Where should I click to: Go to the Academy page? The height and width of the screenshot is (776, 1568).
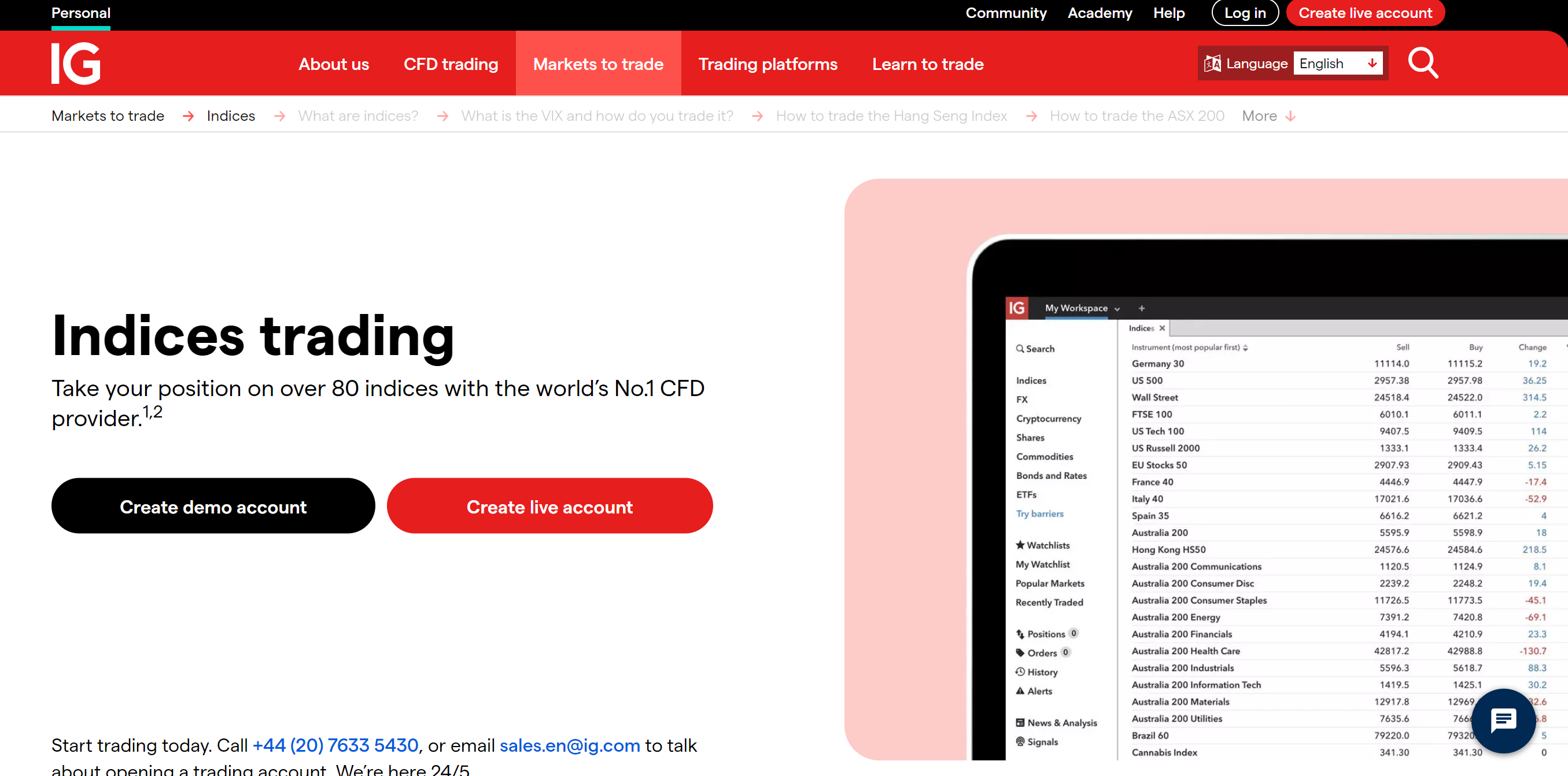tap(1100, 13)
